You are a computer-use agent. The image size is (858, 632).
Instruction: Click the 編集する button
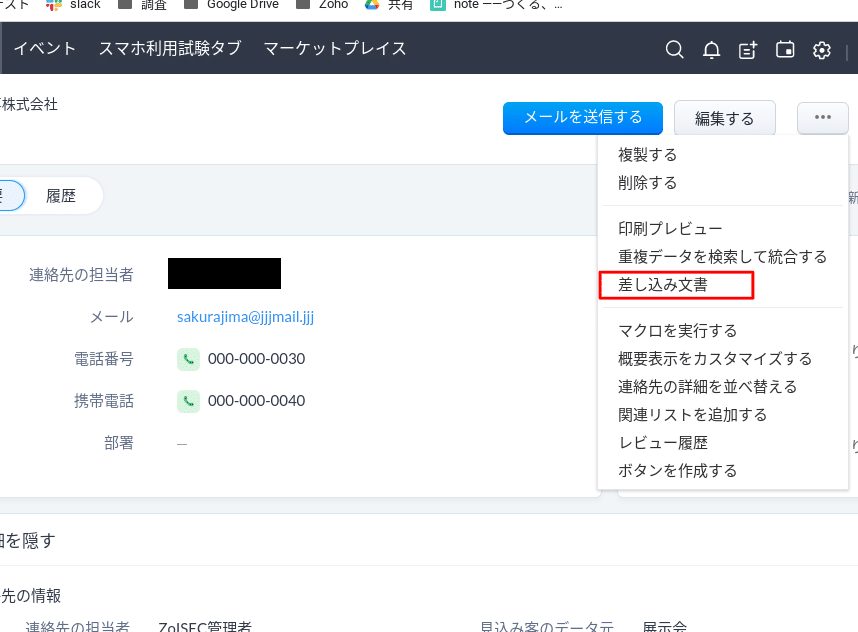click(724, 118)
